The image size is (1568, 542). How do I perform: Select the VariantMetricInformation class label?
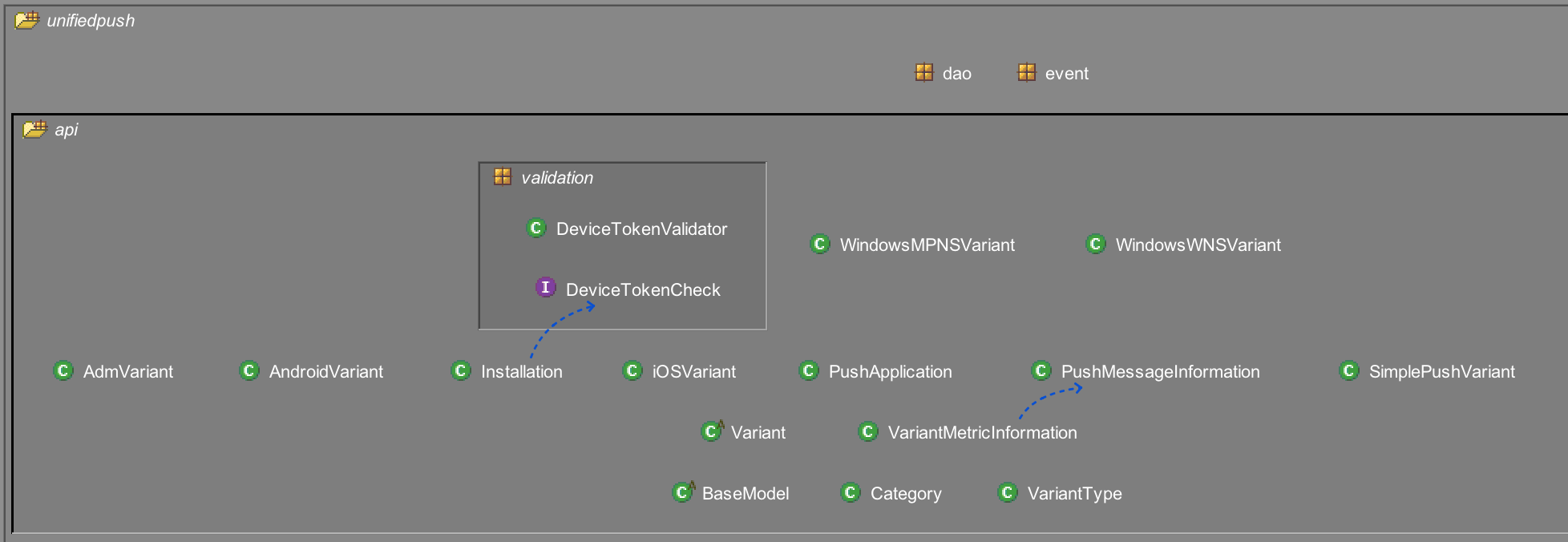pos(982,433)
